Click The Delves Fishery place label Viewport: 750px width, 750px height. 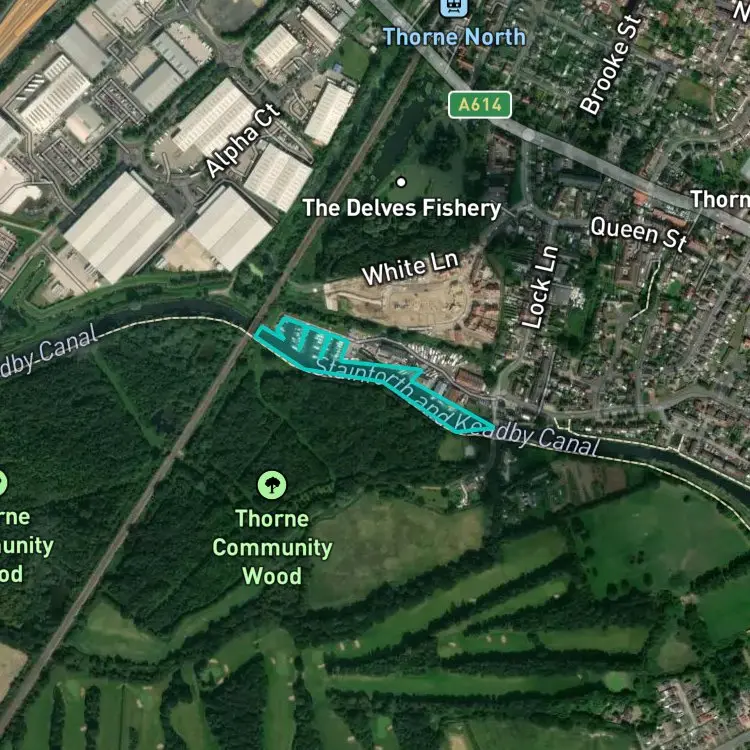[x=402, y=208]
